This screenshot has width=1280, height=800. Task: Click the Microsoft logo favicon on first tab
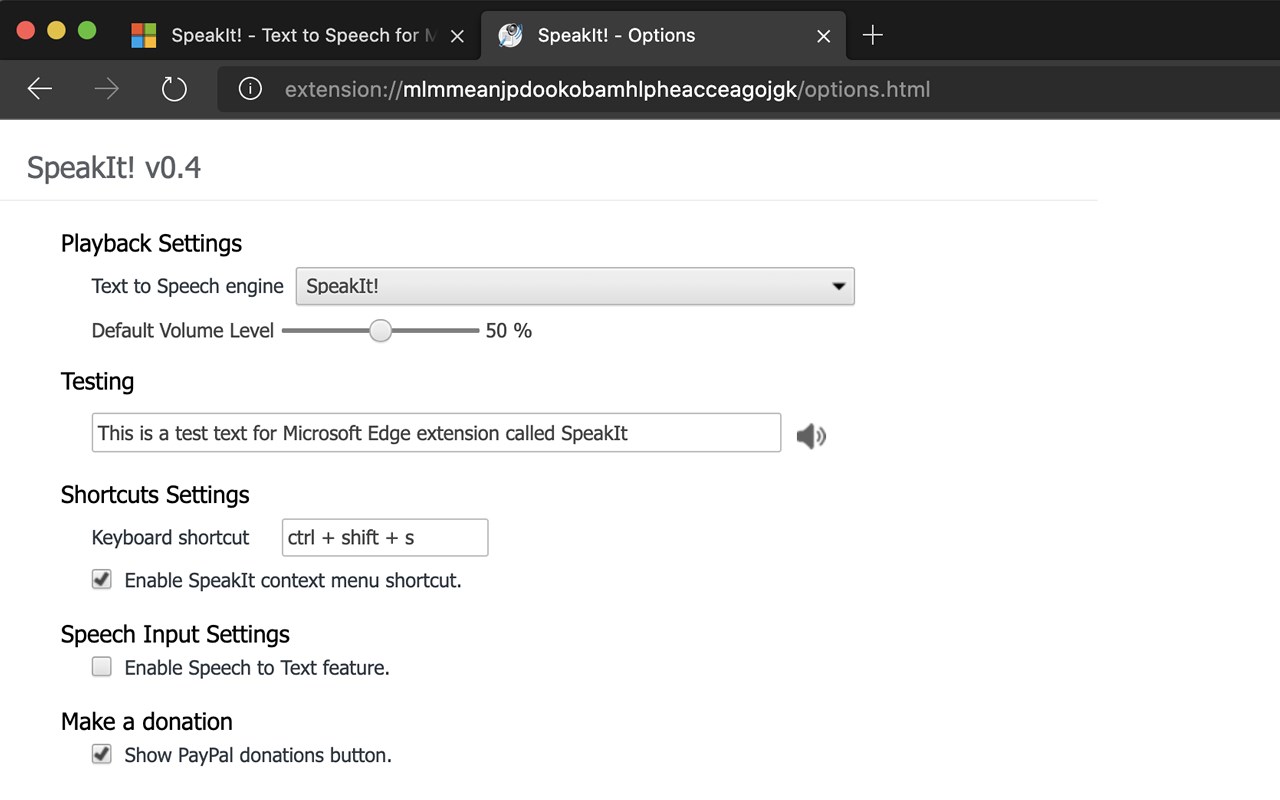[144, 36]
